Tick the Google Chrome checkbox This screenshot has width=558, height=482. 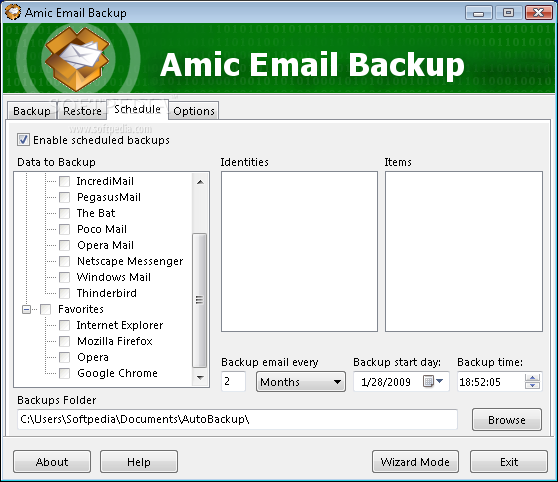64,373
